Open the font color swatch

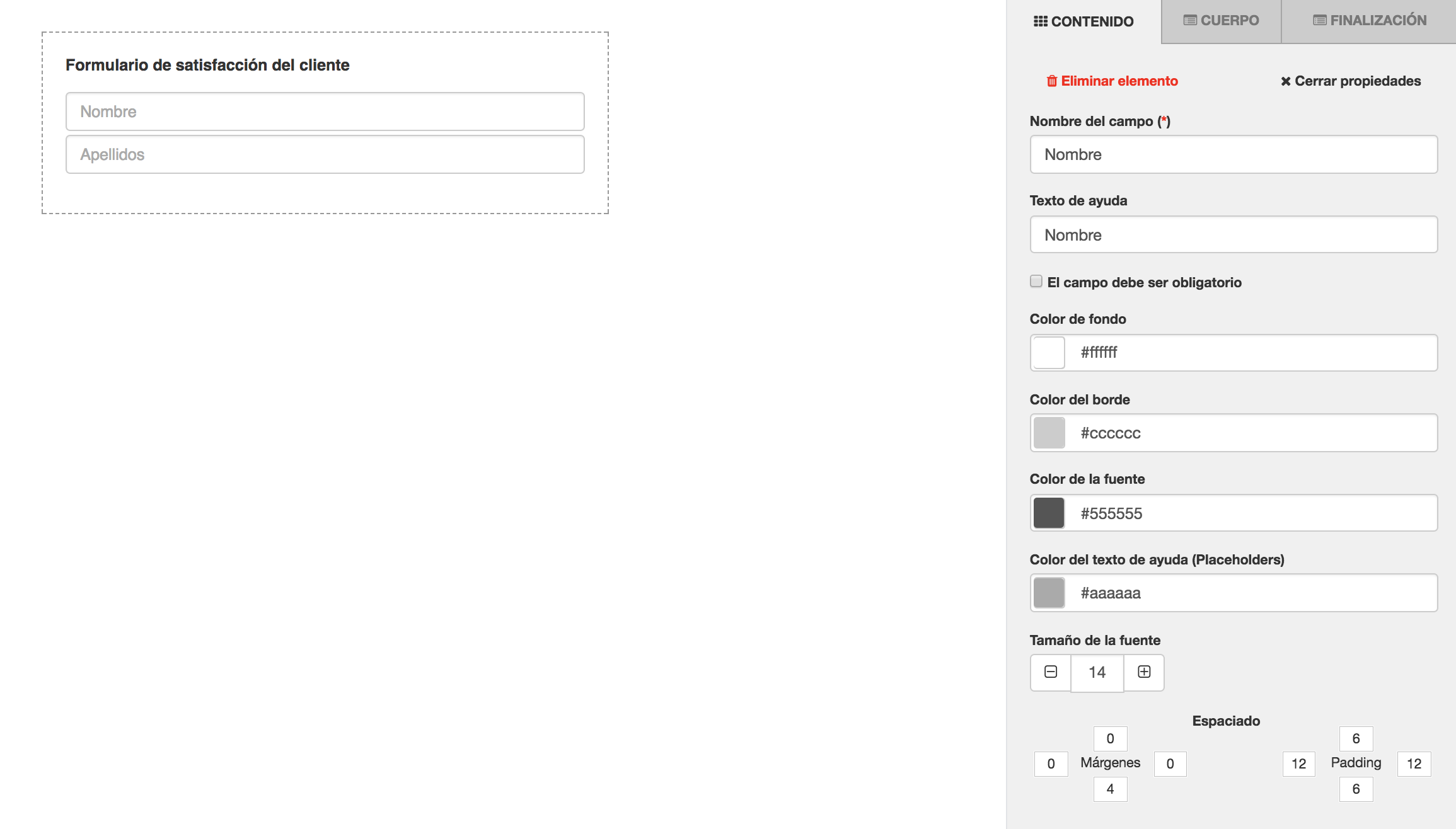(1049, 513)
